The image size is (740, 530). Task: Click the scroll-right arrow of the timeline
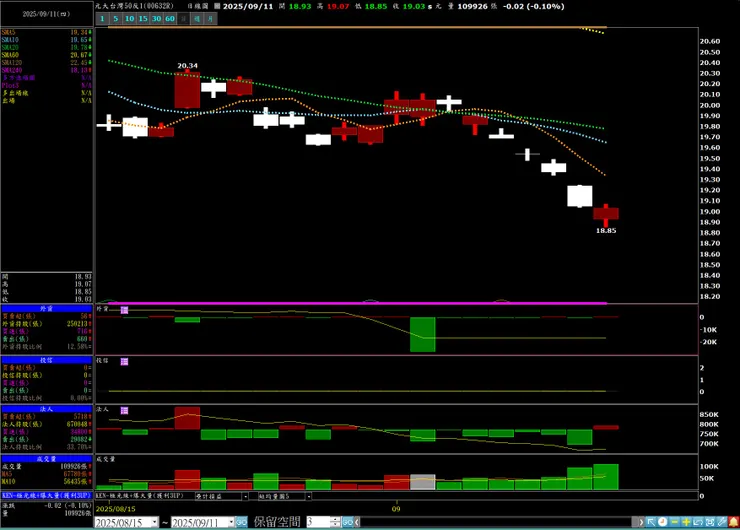point(641,522)
